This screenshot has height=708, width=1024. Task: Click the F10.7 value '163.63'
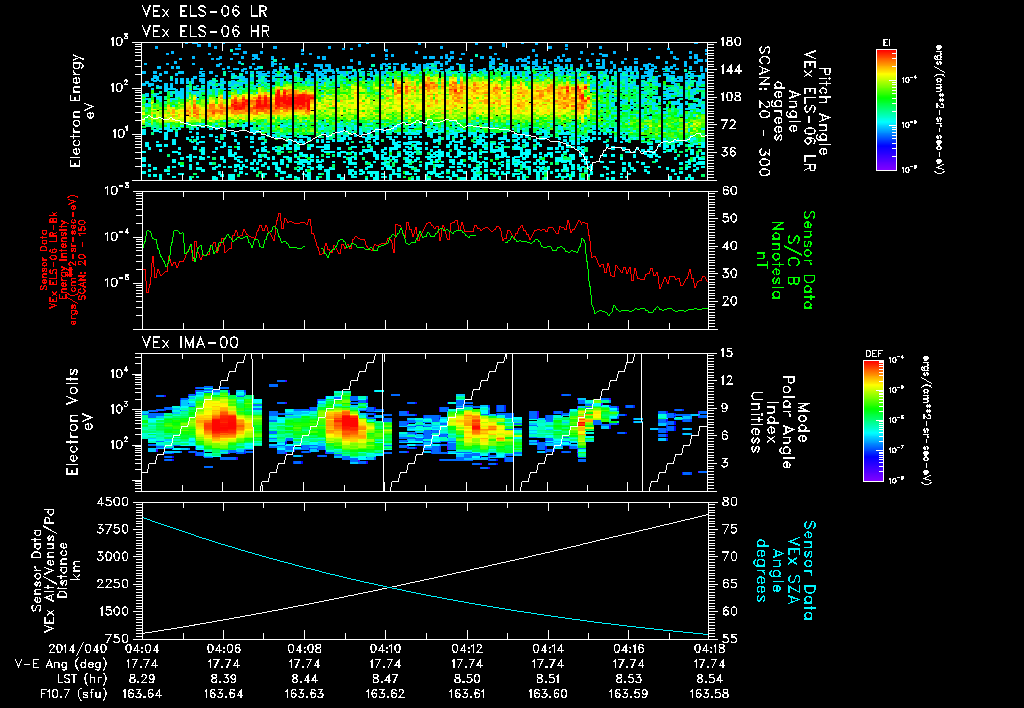pos(304,694)
